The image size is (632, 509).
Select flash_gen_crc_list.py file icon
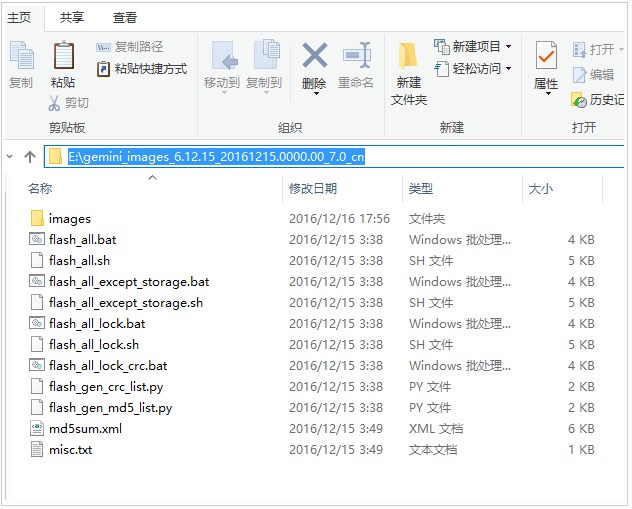click(37, 386)
